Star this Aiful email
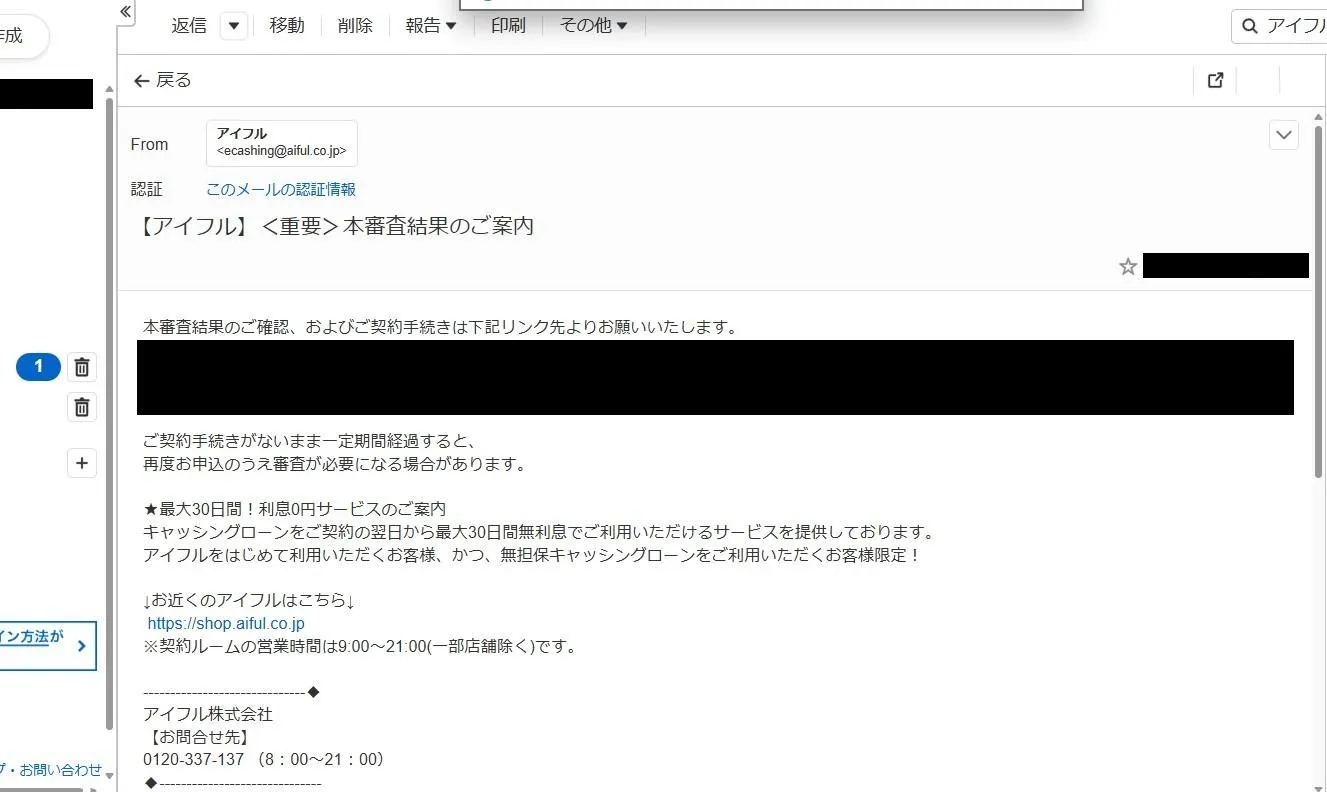The height and width of the screenshot is (792, 1327). click(x=1128, y=266)
